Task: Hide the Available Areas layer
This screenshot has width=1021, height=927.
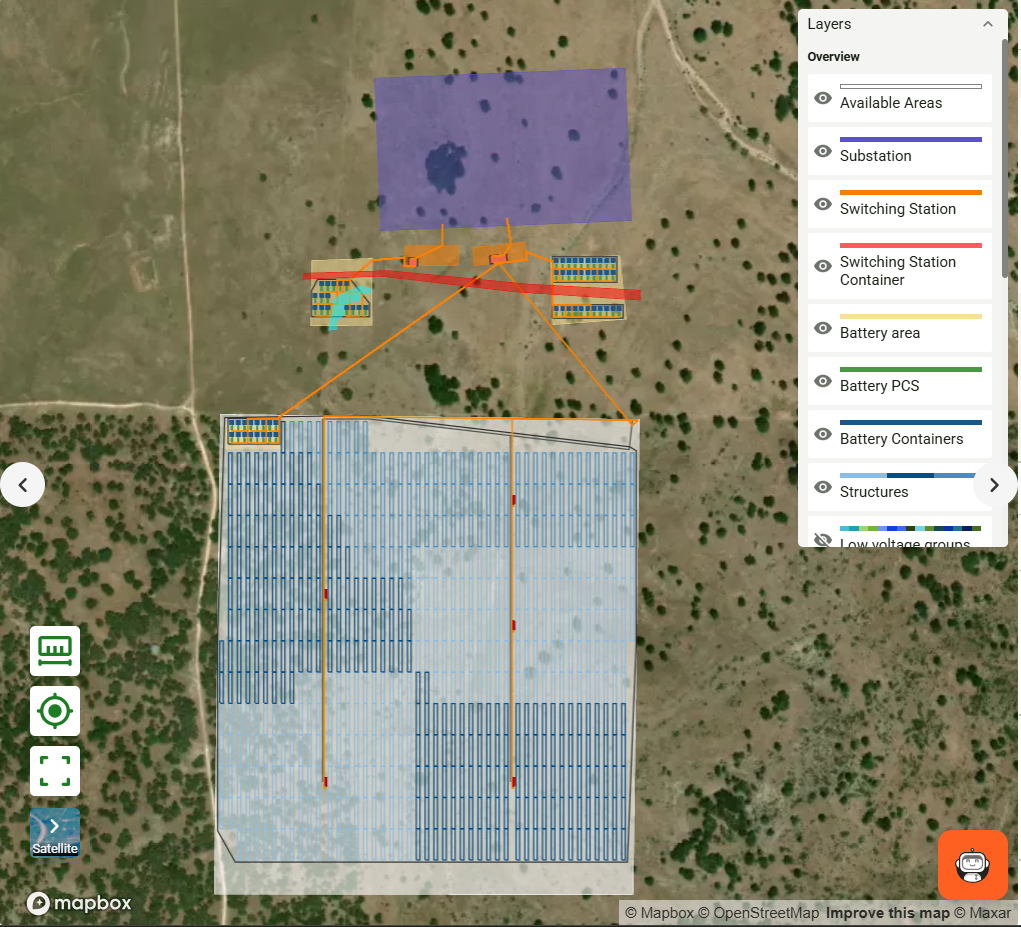Action: pyautogui.click(x=823, y=98)
